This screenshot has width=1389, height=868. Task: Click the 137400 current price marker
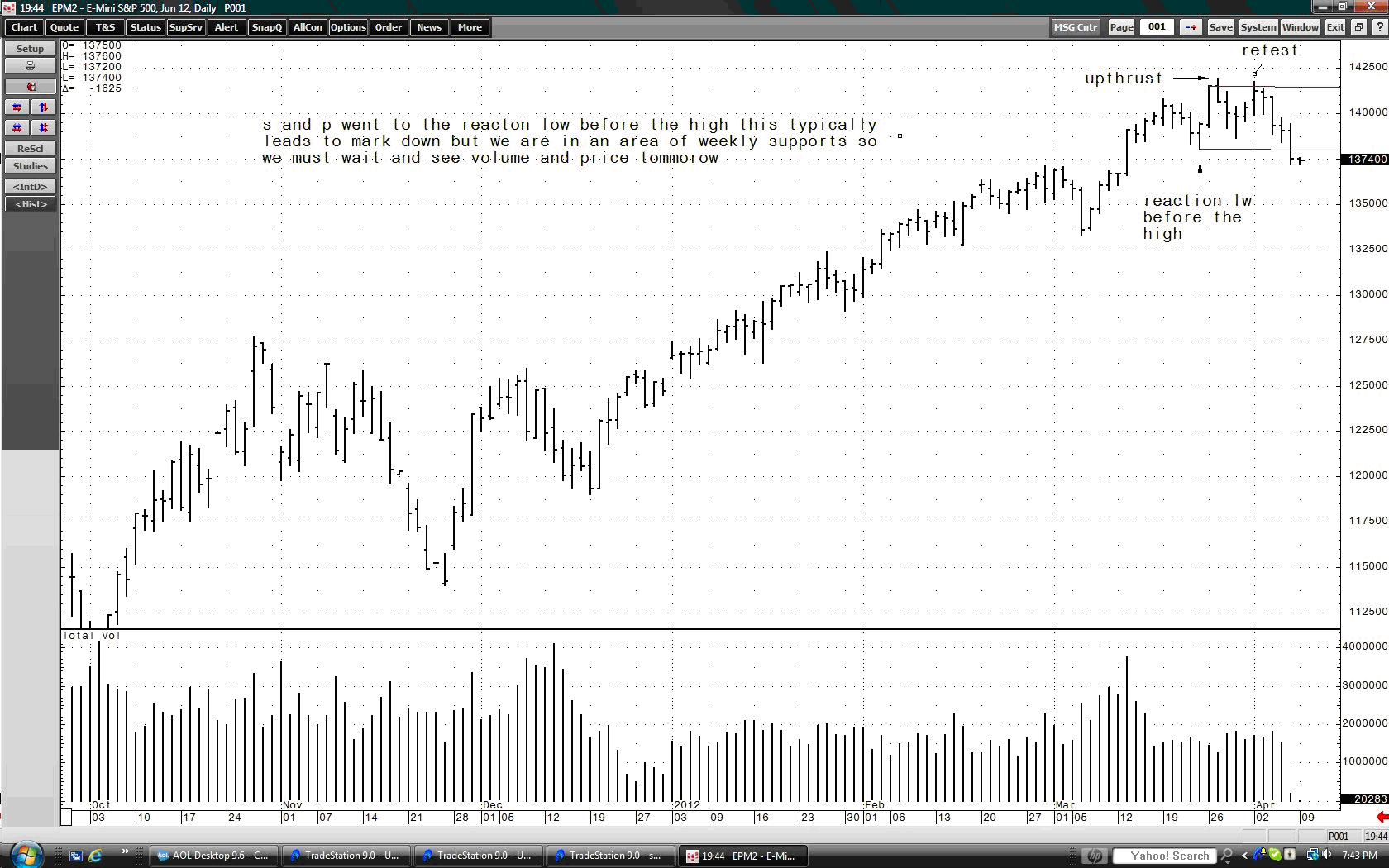pos(1365,159)
